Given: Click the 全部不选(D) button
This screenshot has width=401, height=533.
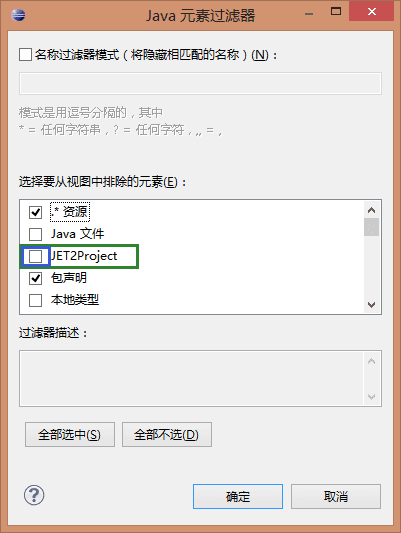Looking at the screenshot, I should point(167,434).
